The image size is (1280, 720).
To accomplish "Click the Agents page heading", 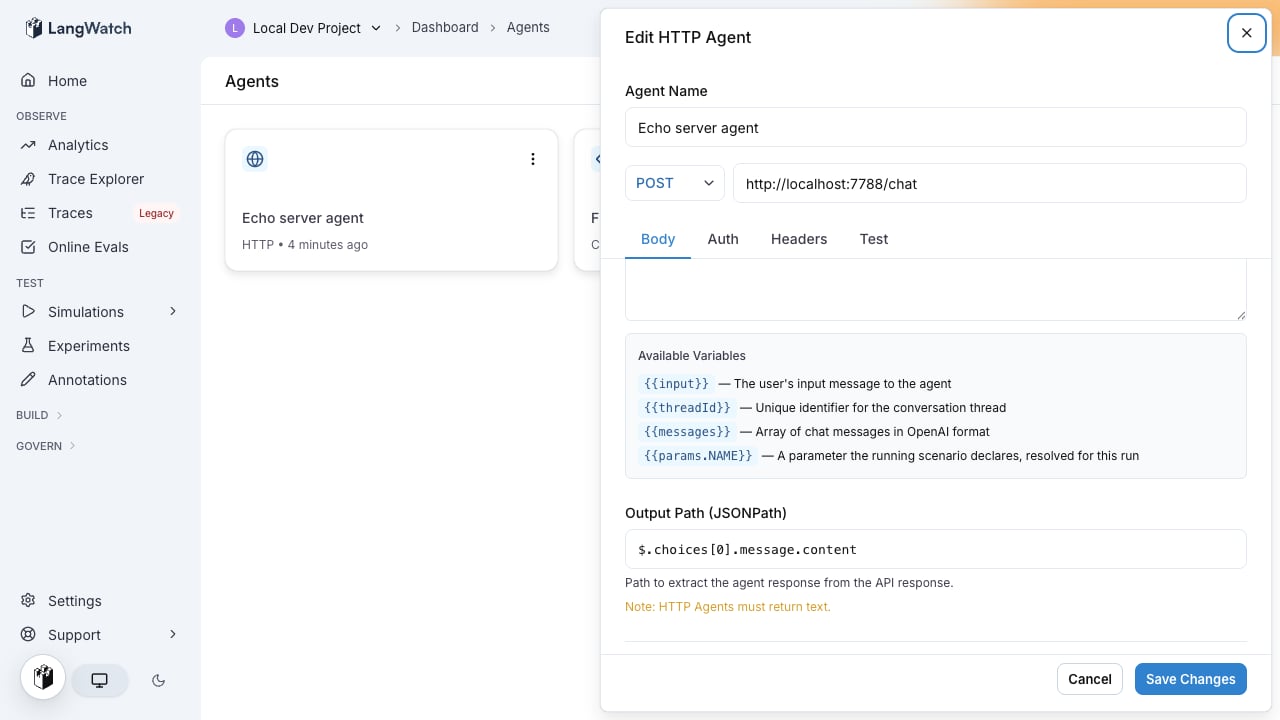I will (x=252, y=81).
